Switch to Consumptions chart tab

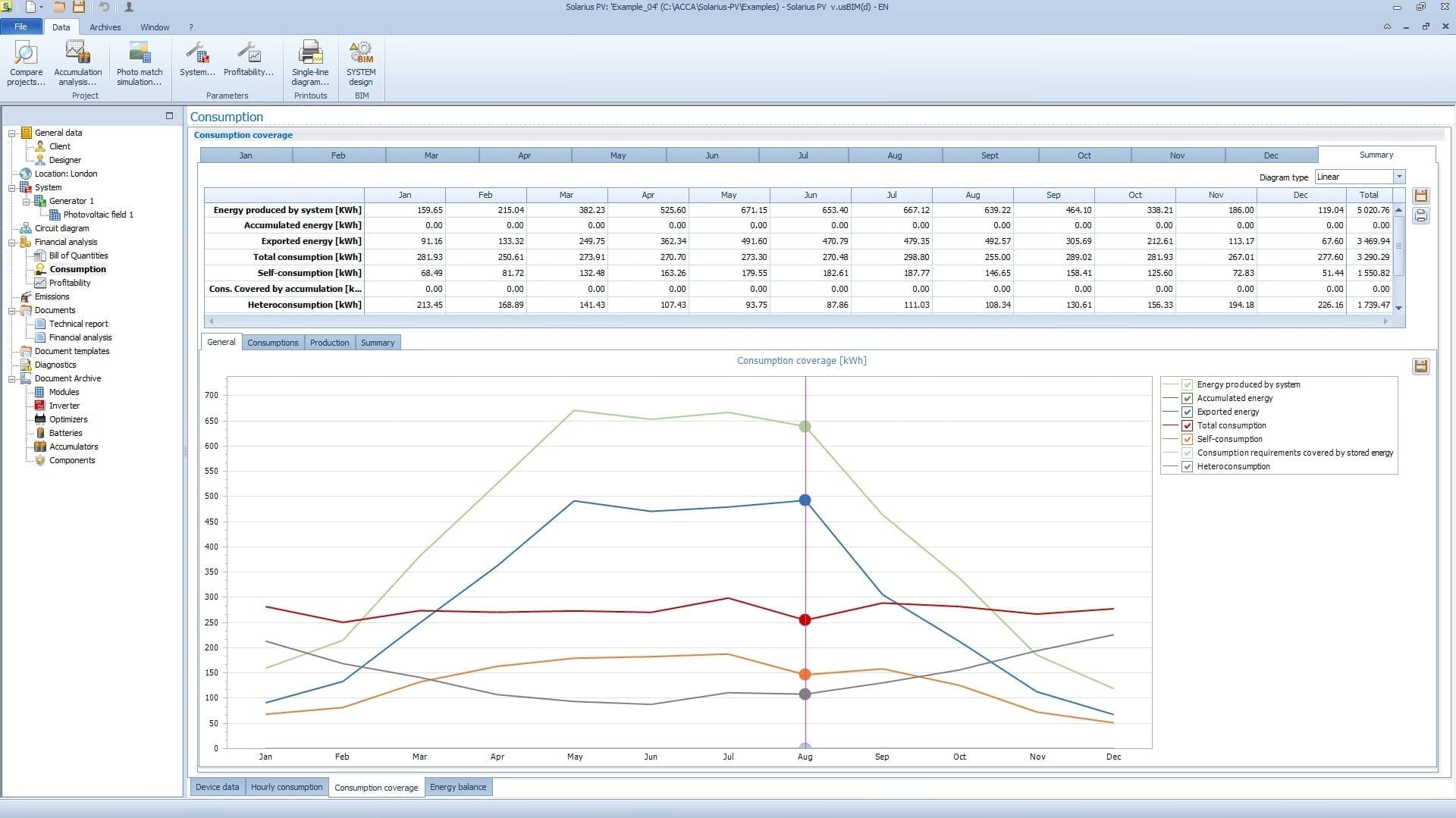[273, 343]
